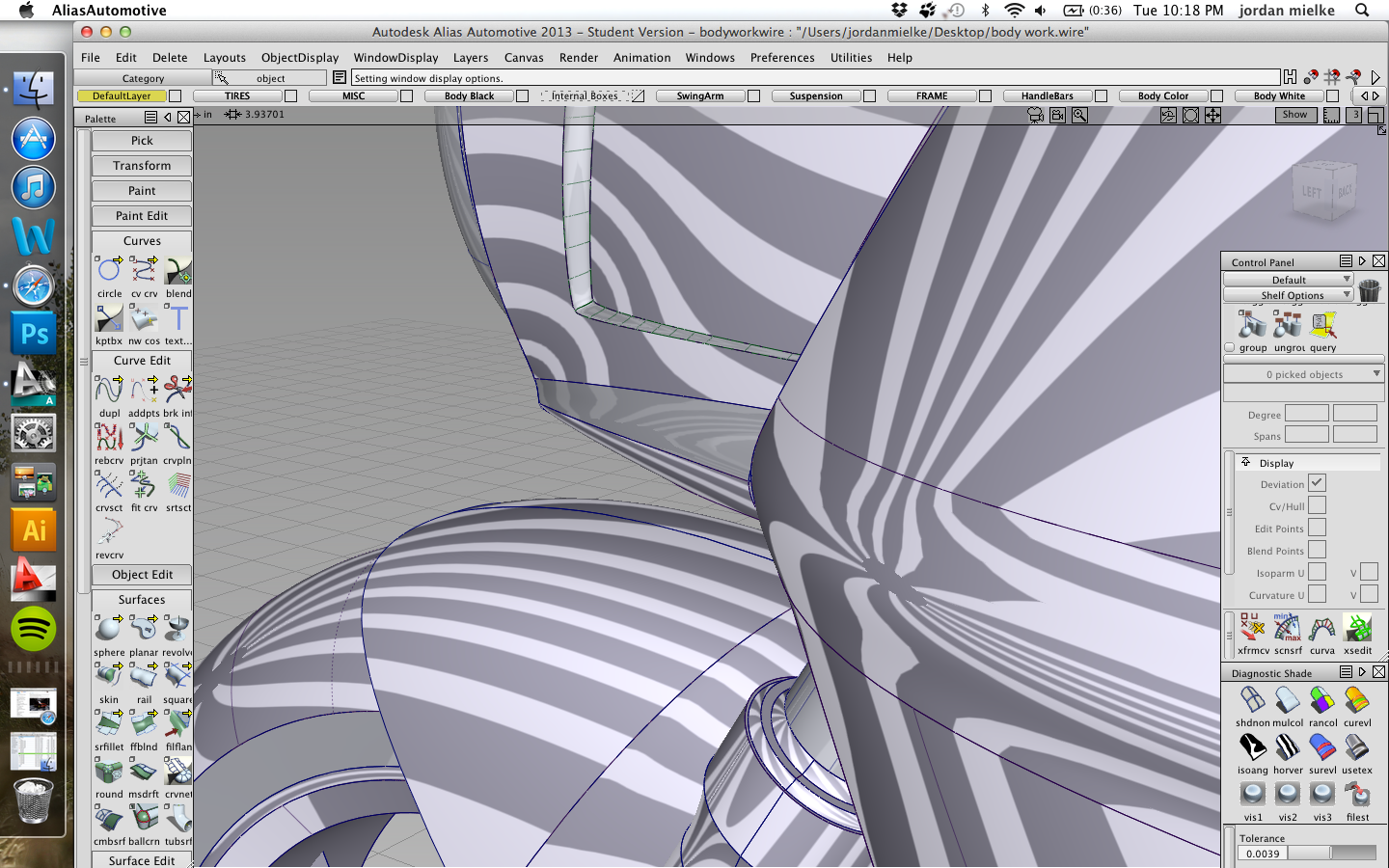The height and width of the screenshot is (868, 1389).
Task: Toggle visibility box for Body Black layer
Action: pyautogui.click(x=522, y=95)
